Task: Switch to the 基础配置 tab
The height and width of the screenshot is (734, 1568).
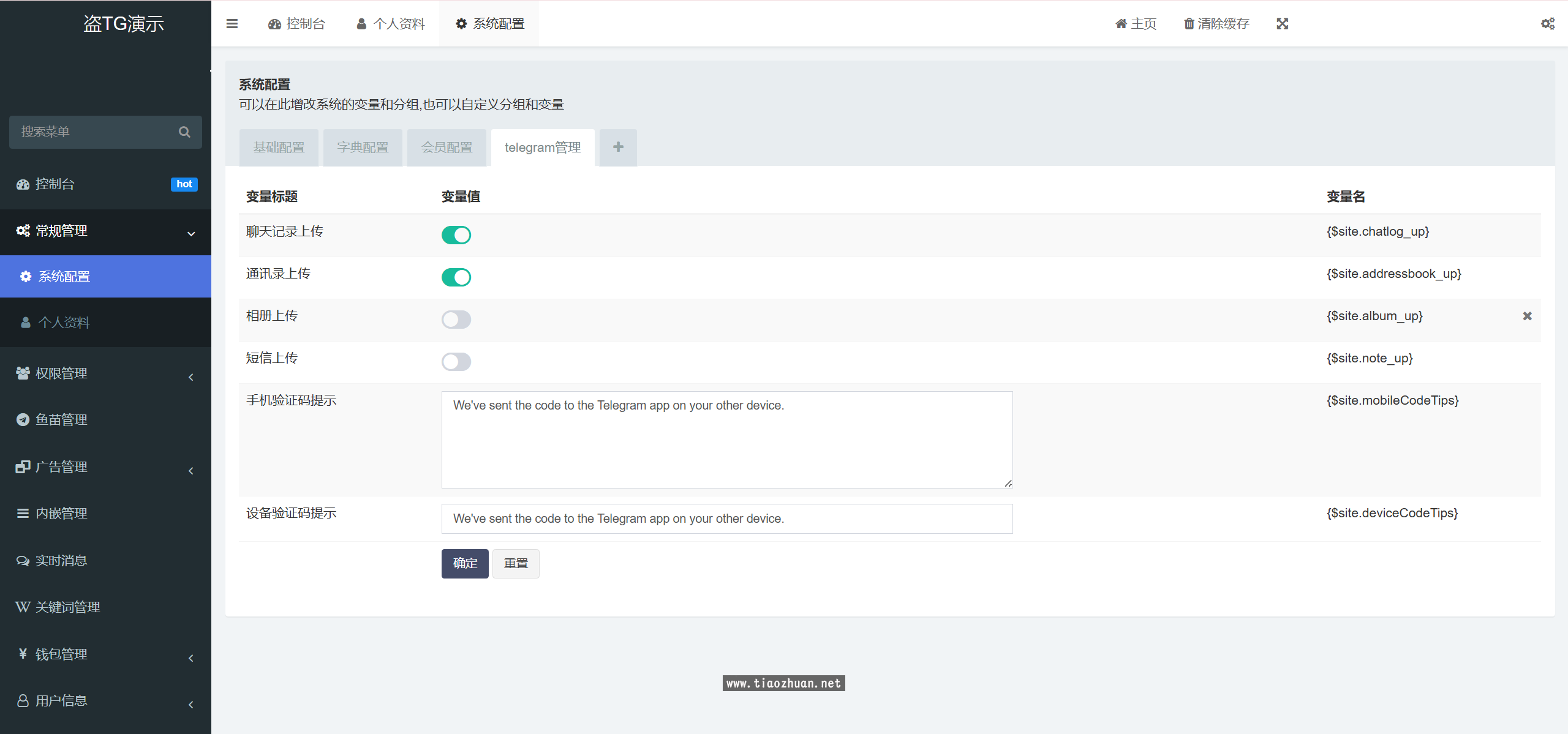Action: (279, 147)
